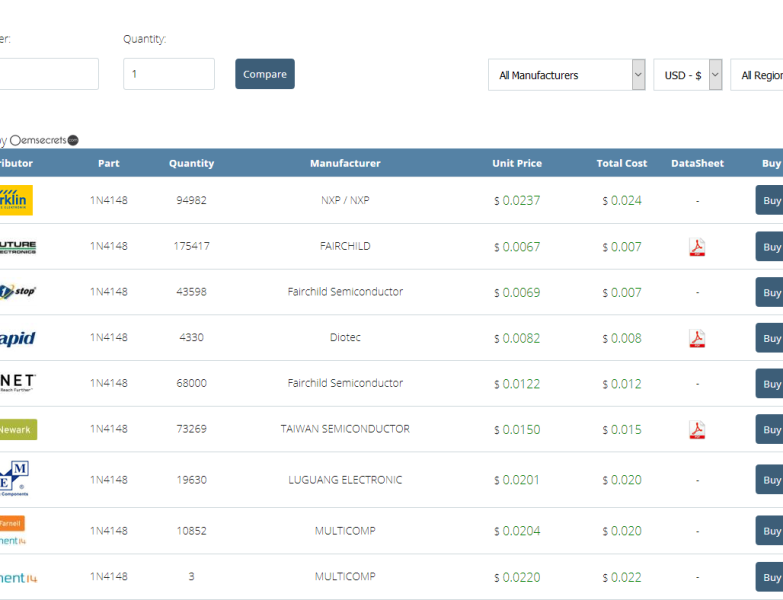Click the Oemsecrets logo

(44, 140)
